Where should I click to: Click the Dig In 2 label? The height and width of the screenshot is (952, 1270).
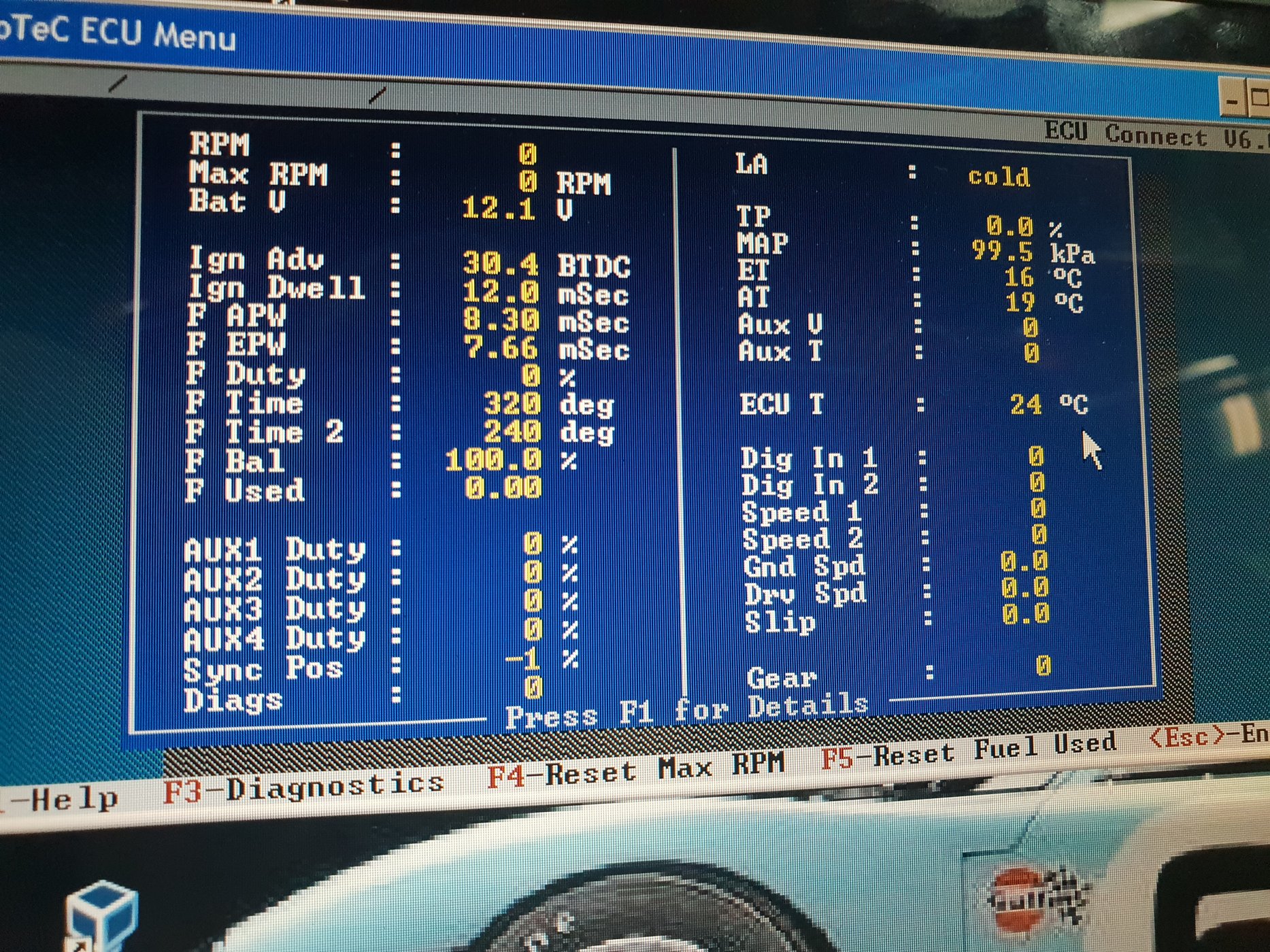[809, 485]
